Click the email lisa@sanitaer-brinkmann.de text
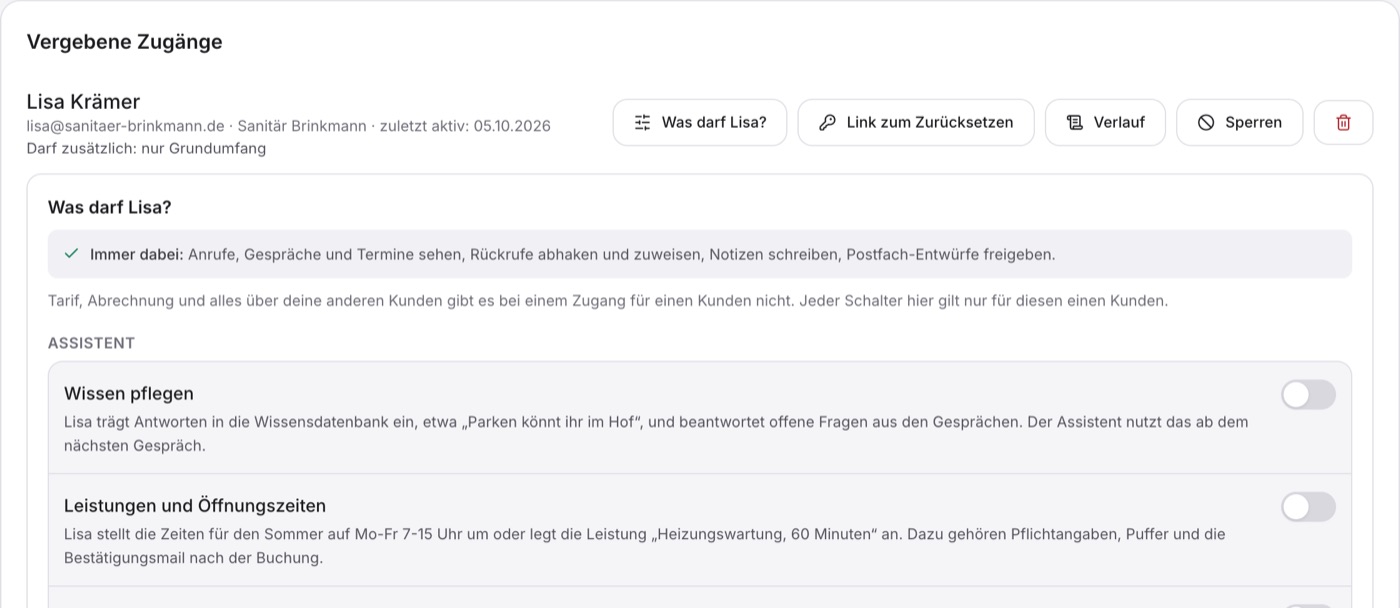Image resolution: width=1400 pixels, height=608 pixels. [125, 126]
